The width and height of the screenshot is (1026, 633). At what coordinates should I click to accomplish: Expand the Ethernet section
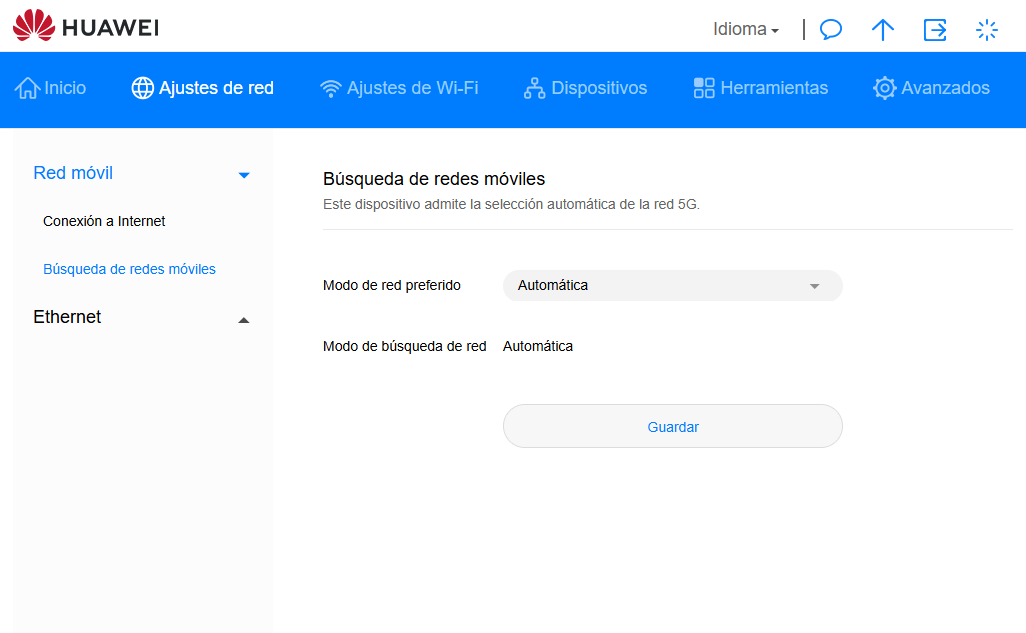243,319
